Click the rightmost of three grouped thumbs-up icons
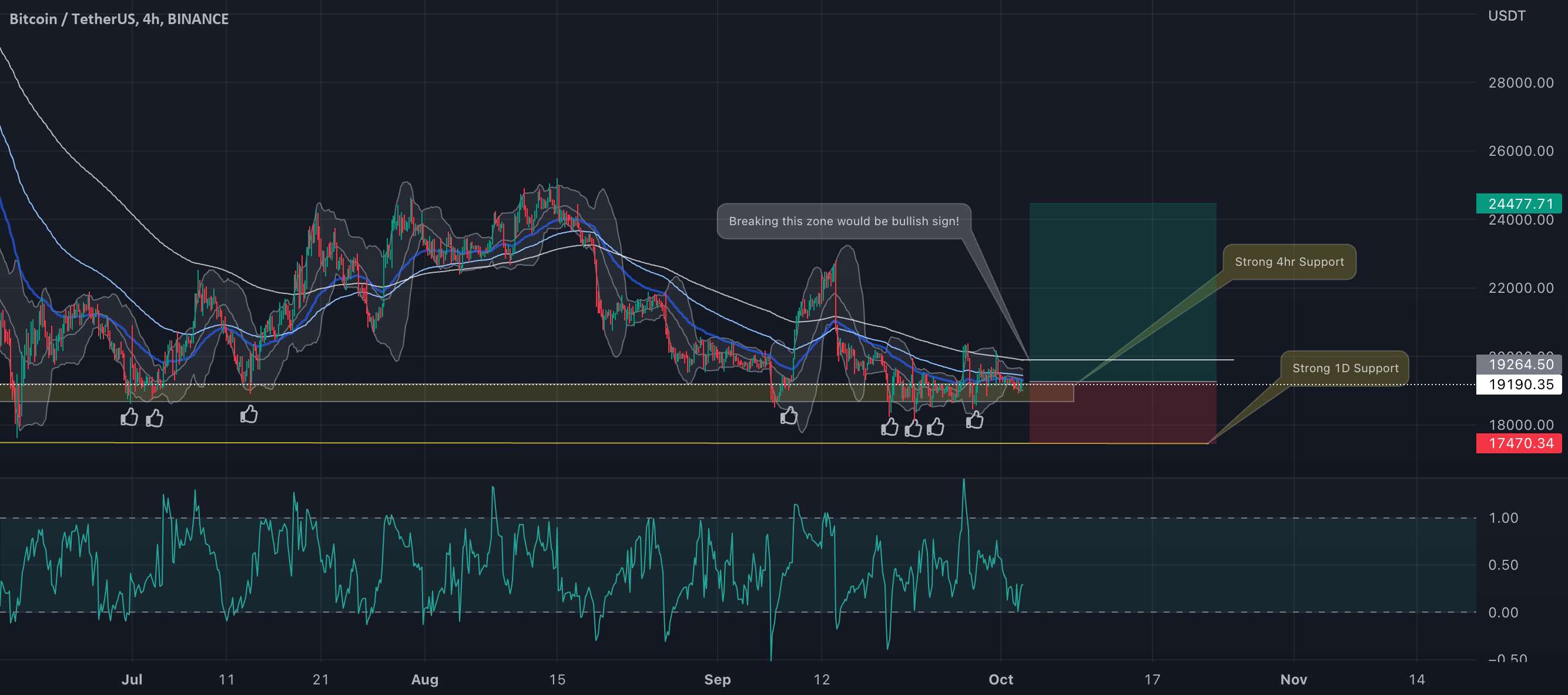The height and width of the screenshot is (695, 1568). [936, 427]
